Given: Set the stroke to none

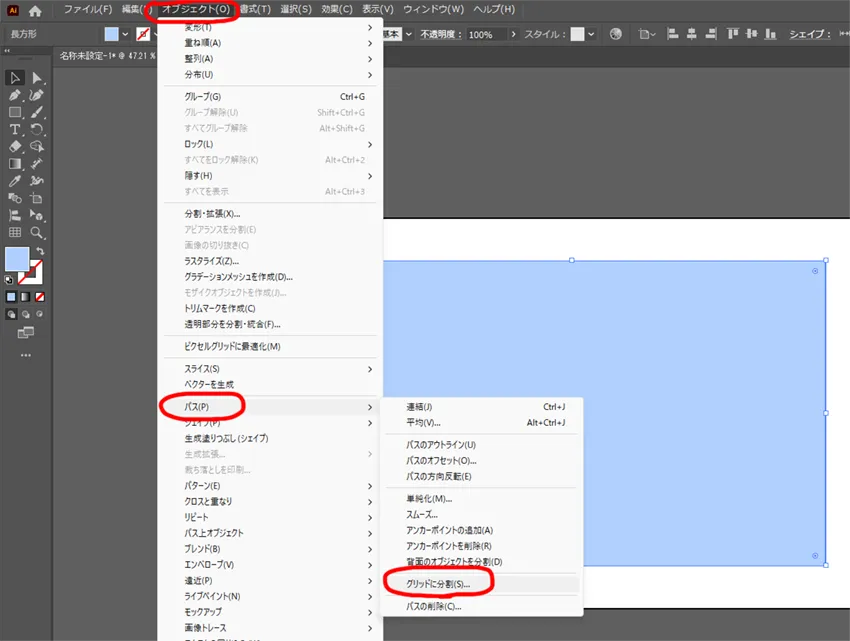Looking at the screenshot, I should click(x=38, y=296).
